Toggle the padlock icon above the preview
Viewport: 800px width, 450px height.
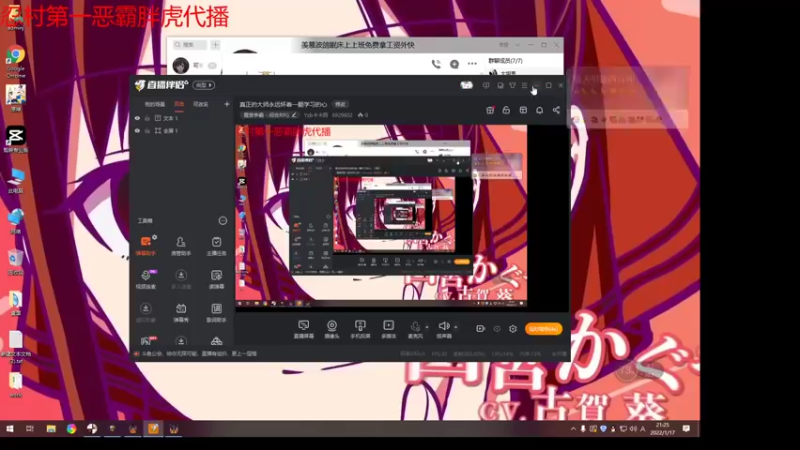pos(506,110)
